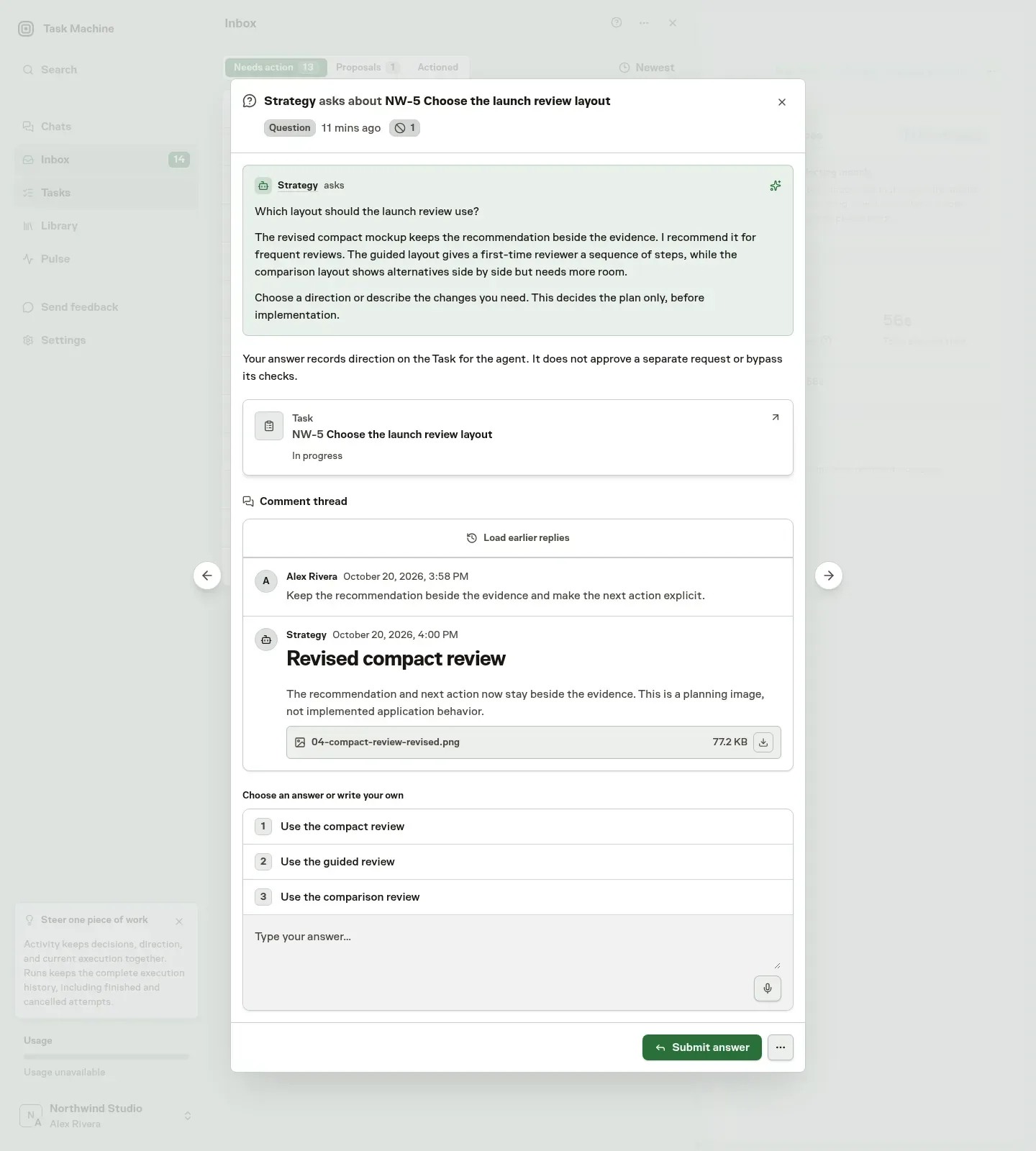Click Alex Rivera's avatar in the thread
The height and width of the screenshot is (1151, 1036).
(x=266, y=581)
